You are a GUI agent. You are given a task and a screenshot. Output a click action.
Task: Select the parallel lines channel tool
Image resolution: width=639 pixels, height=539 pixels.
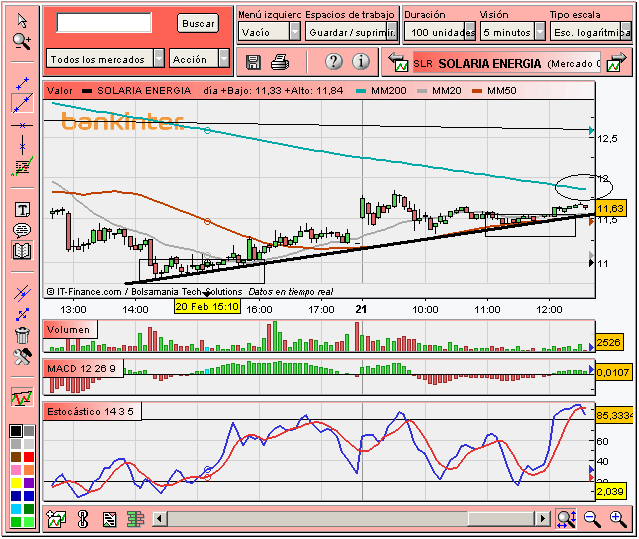tap(22, 293)
